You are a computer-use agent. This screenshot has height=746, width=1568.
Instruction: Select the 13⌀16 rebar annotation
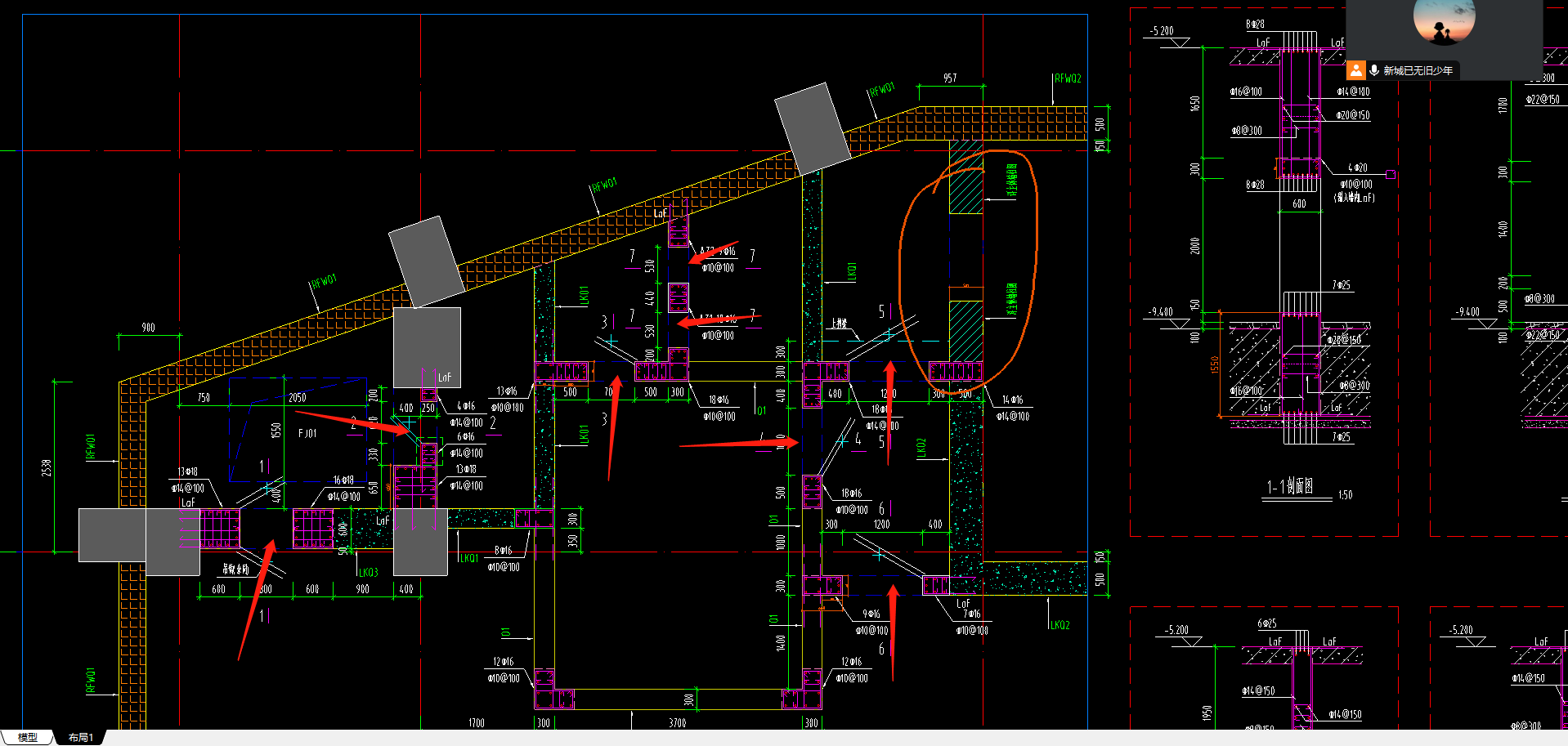coord(507,391)
